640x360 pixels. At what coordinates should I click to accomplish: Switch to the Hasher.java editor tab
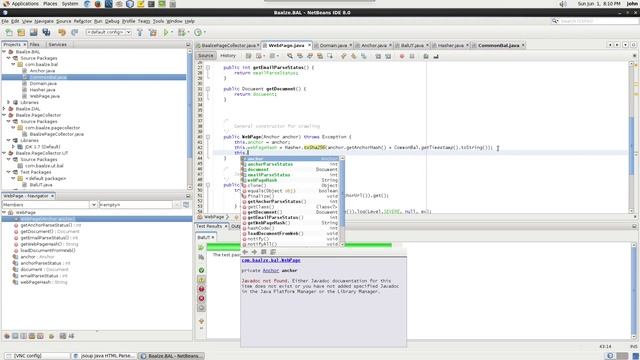pyautogui.click(x=451, y=45)
